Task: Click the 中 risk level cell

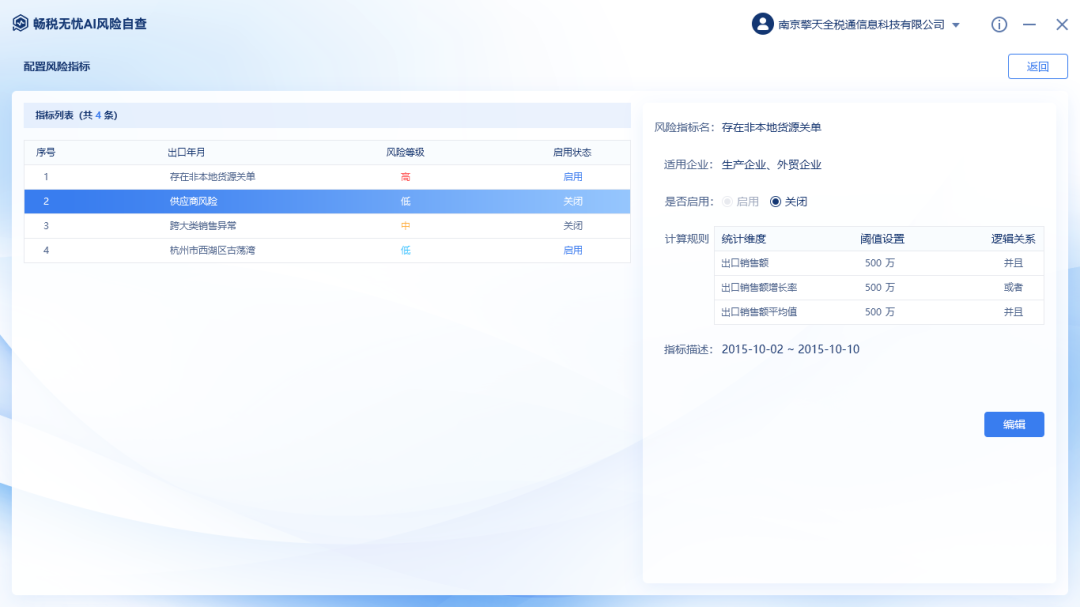Action: [x=405, y=226]
